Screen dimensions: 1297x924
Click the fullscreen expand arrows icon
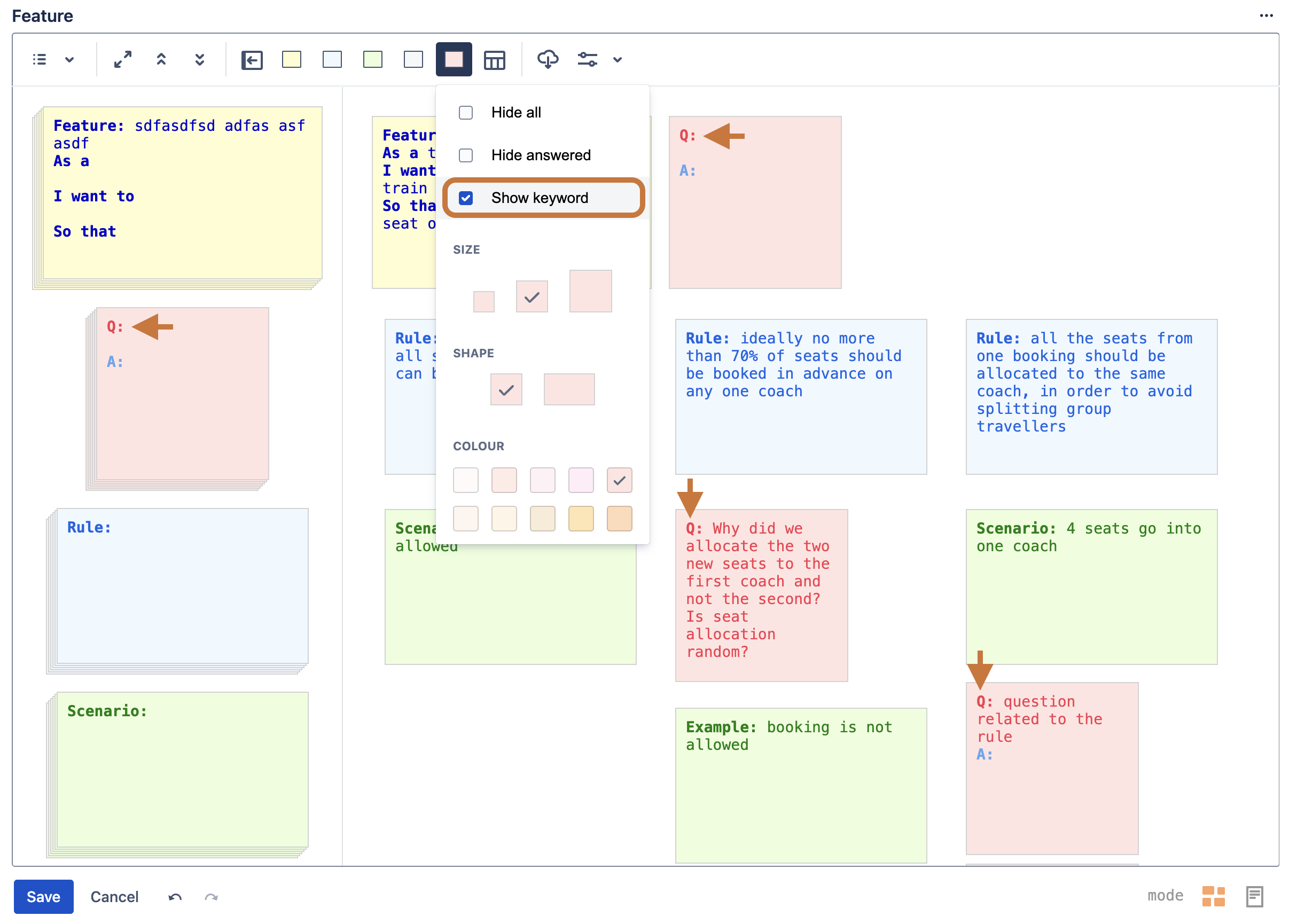pos(122,60)
